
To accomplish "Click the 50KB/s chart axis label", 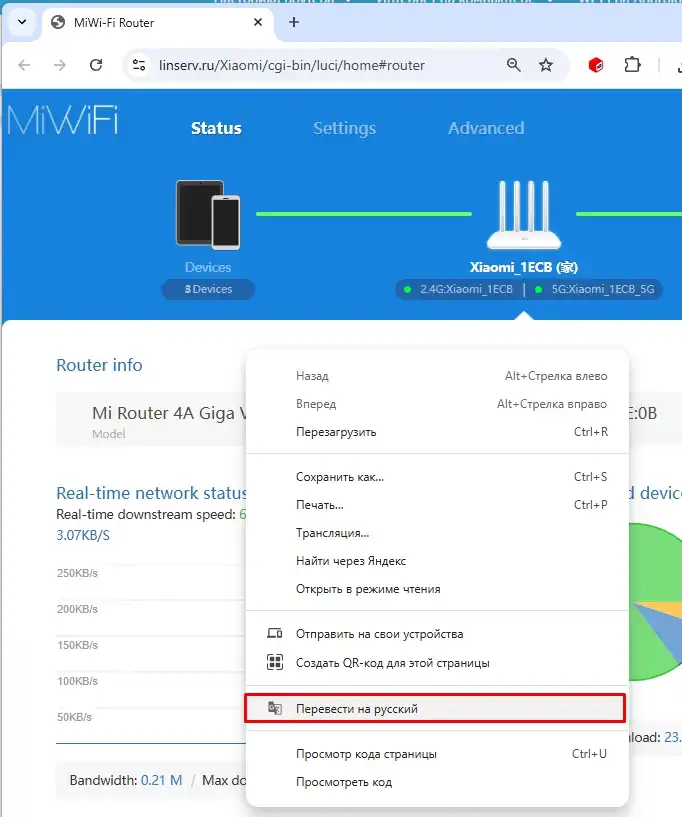I will [x=74, y=717].
